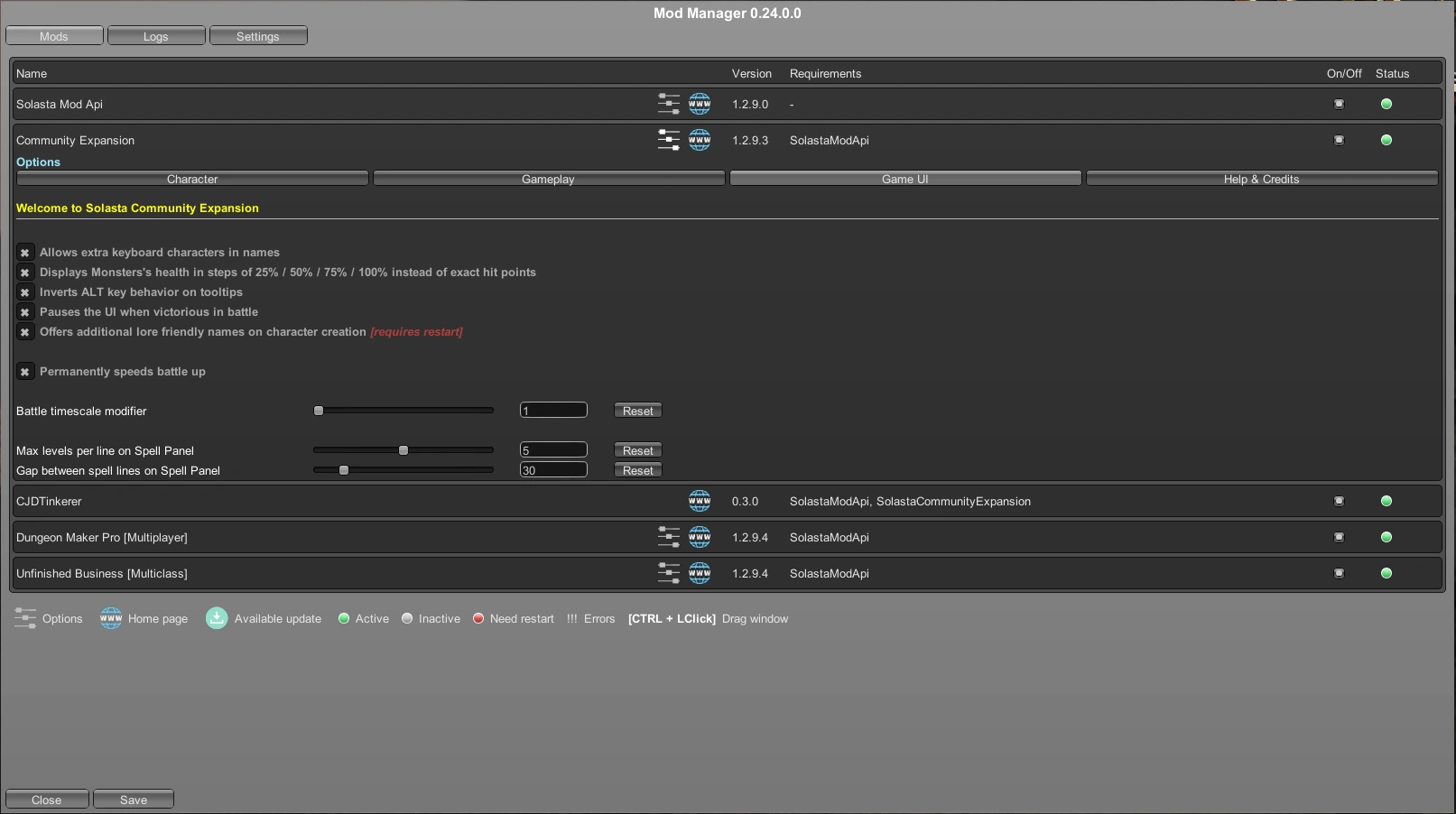Focus Max levels per line field

553,450
